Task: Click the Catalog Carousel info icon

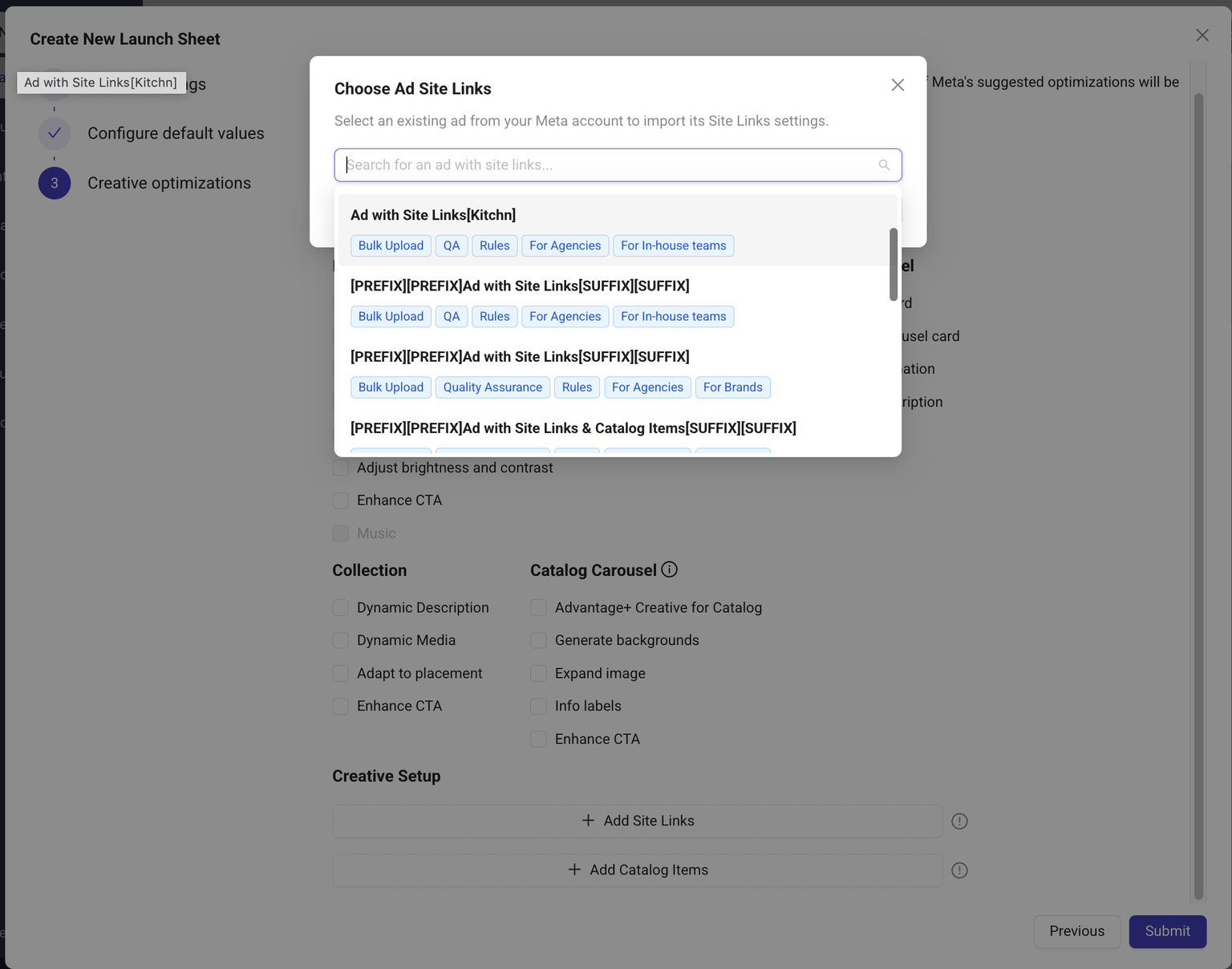Action: click(x=670, y=570)
